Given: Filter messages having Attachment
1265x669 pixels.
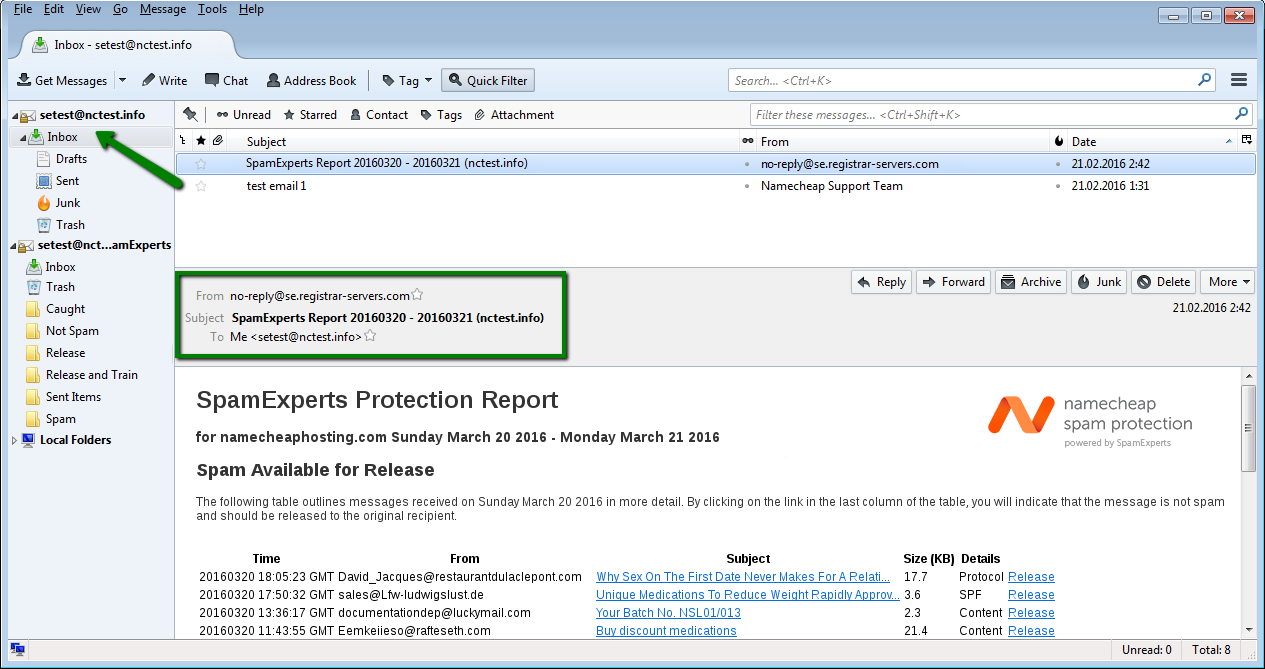Looking at the screenshot, I should tap(514, 115).
